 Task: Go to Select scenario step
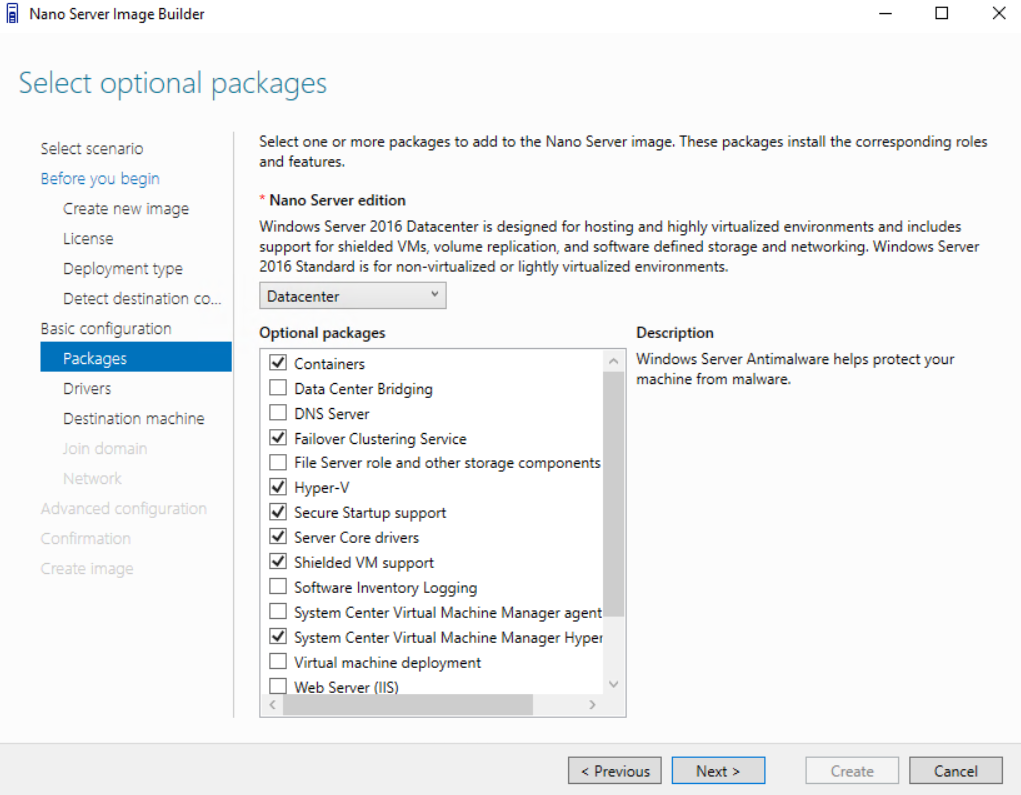pyautogui.click(x=92, y=148)
